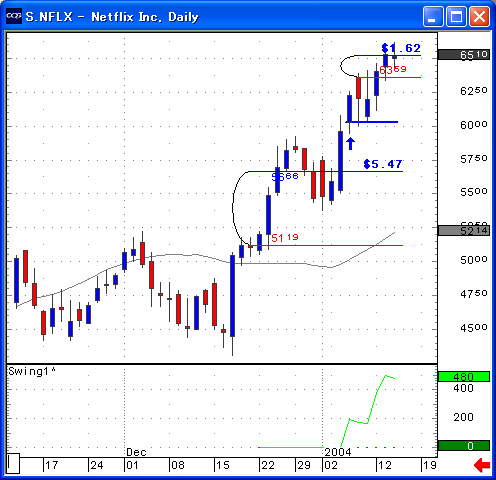Click date '08' on the time axis
The width and height of the screenshot is (496, 480).
(178, 465)
